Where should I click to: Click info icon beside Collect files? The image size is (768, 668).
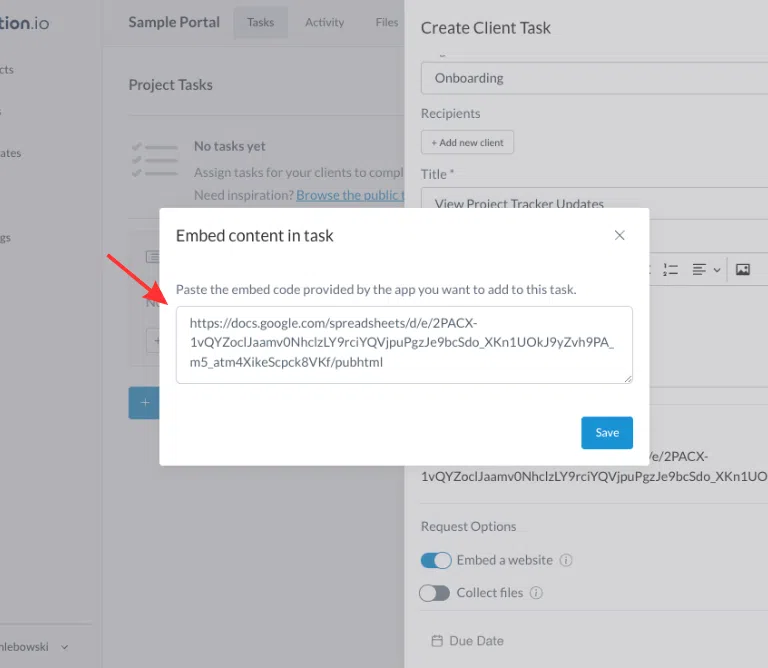point(537,593)
